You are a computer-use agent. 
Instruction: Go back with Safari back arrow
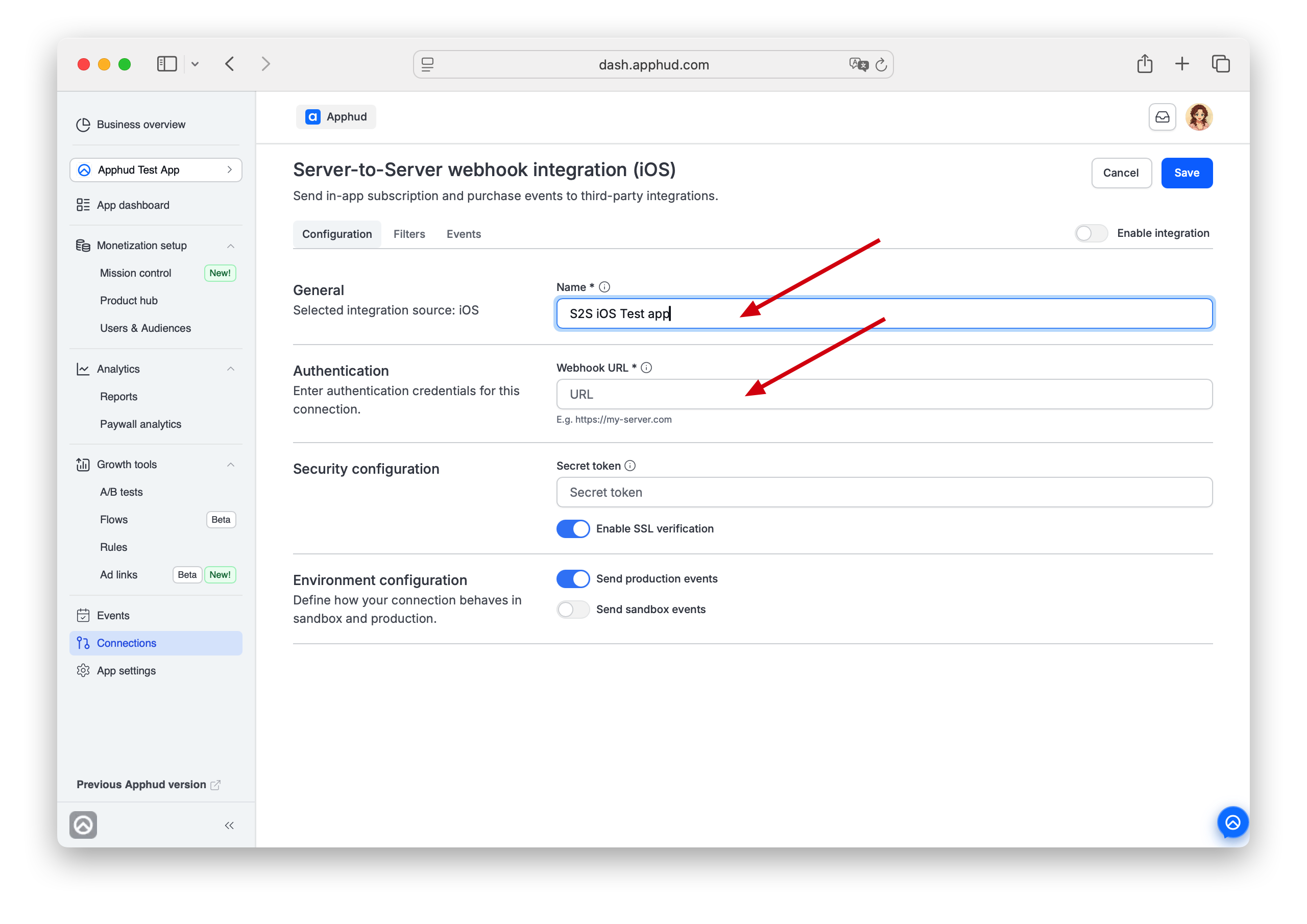[230, 64]
